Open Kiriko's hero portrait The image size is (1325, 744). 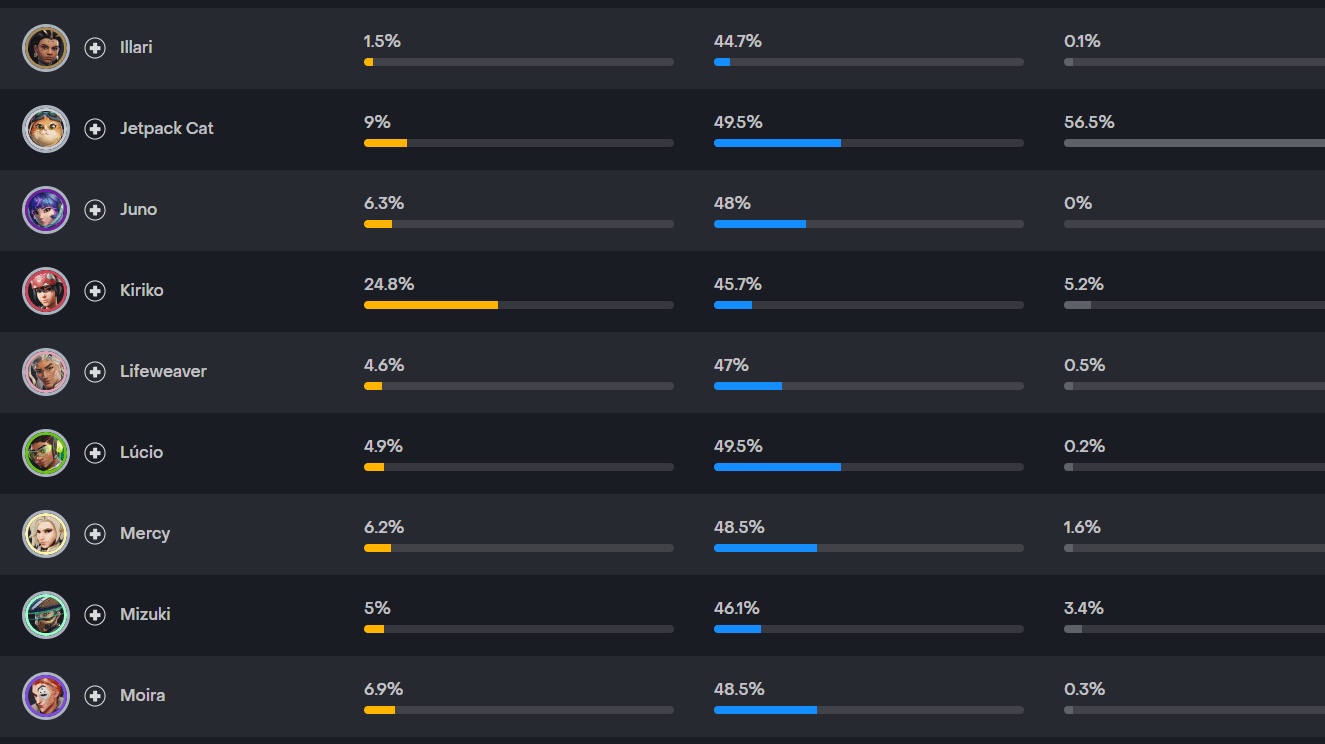pyautogui.click(x=46, y=291)
